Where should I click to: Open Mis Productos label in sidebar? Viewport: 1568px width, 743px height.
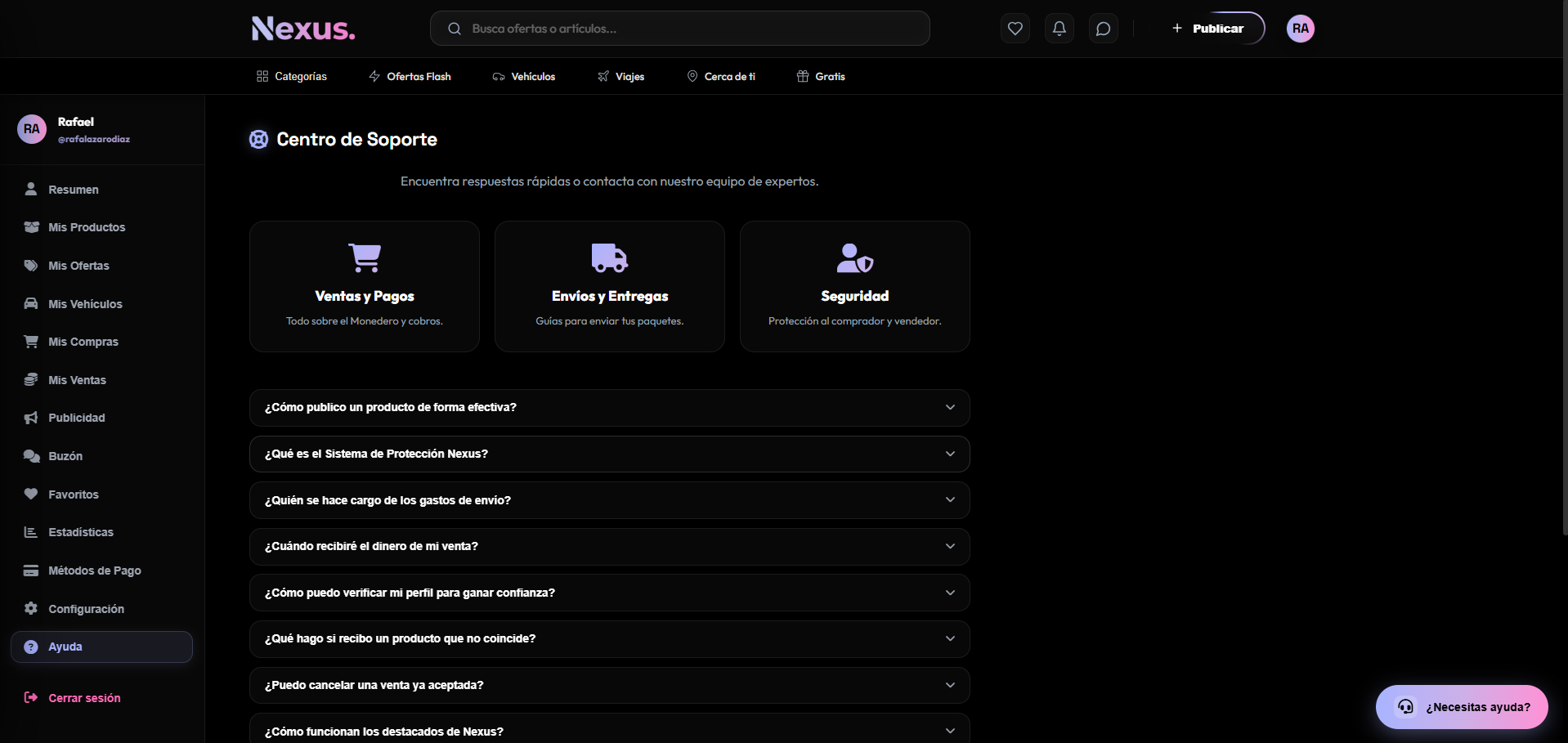tap(87, 227)
